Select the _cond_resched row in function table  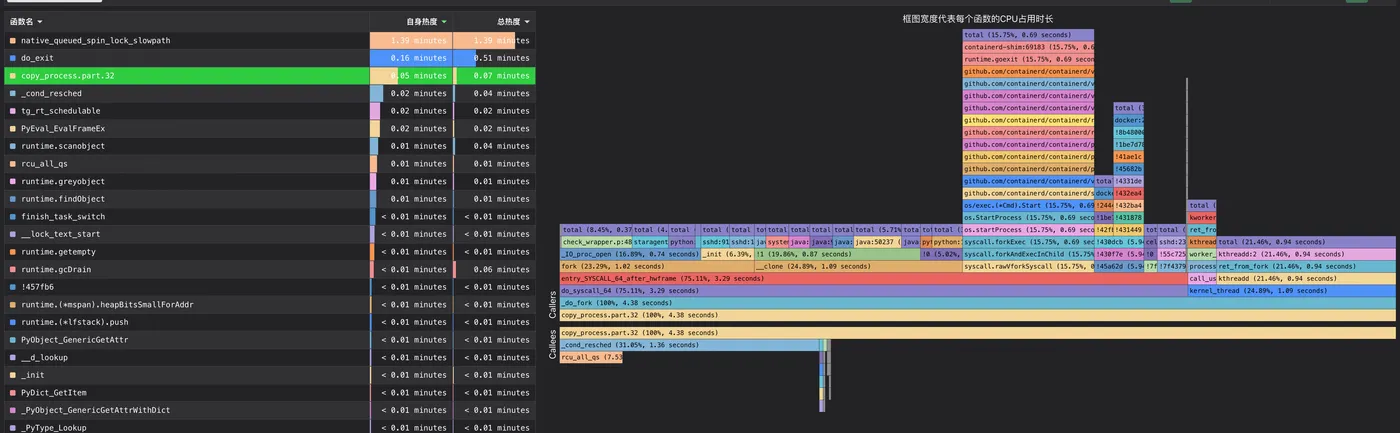click(x=269, y=93)
